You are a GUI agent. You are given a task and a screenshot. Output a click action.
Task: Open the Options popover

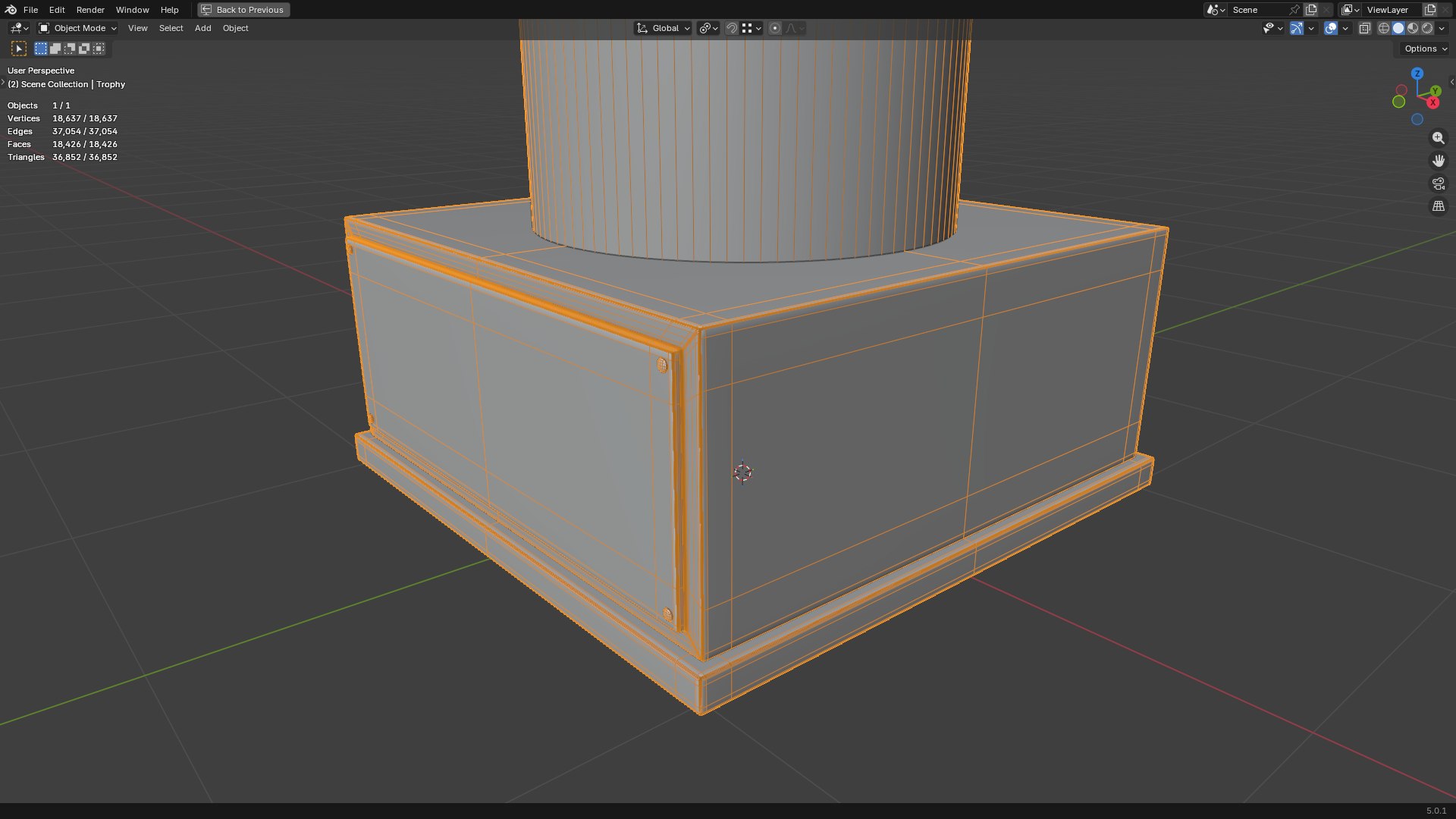pyautogui.click(x=1425, y=49)
